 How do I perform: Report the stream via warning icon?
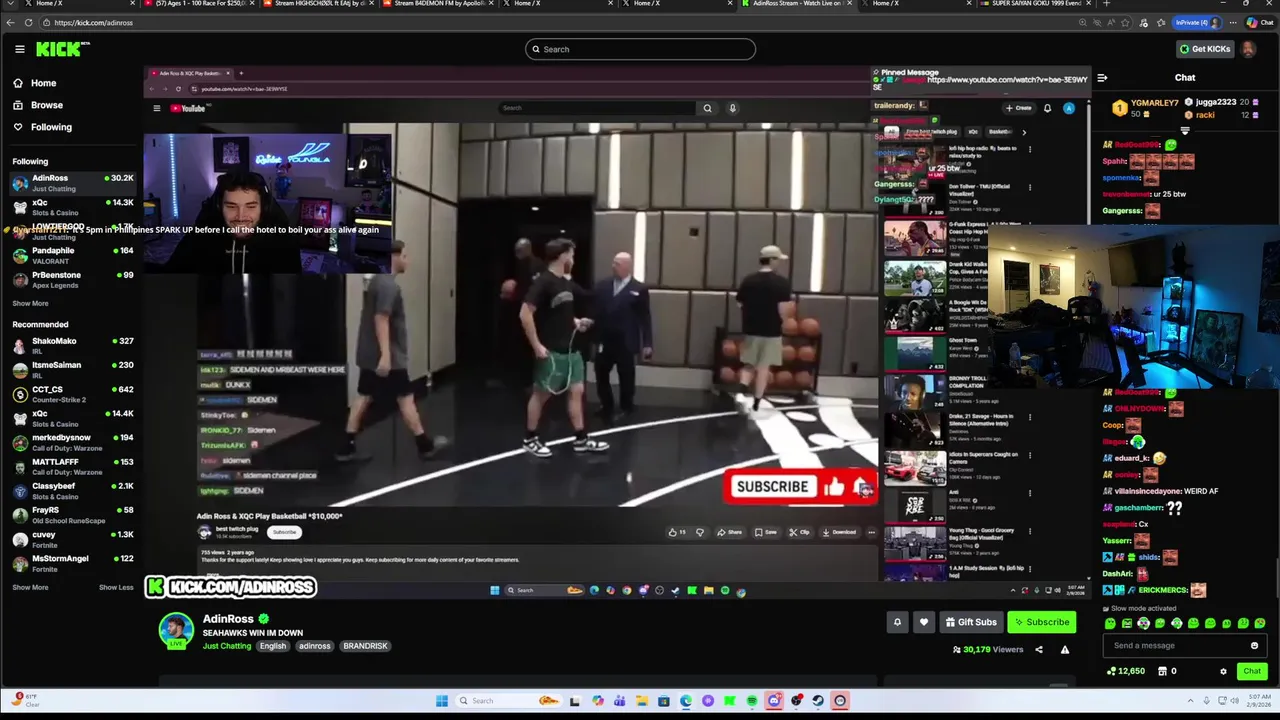point(1064,650)
